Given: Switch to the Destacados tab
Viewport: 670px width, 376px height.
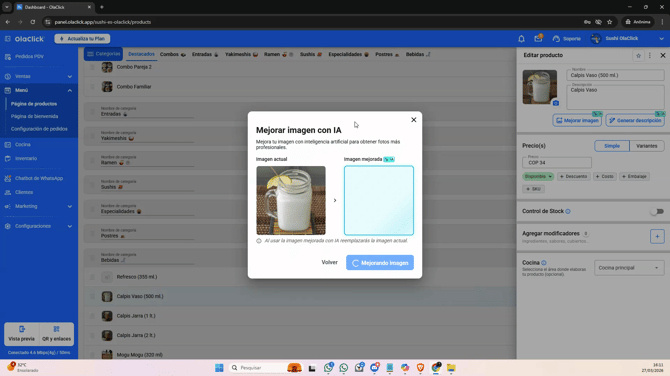Looking at the screenshot, I should coord(141,54).
